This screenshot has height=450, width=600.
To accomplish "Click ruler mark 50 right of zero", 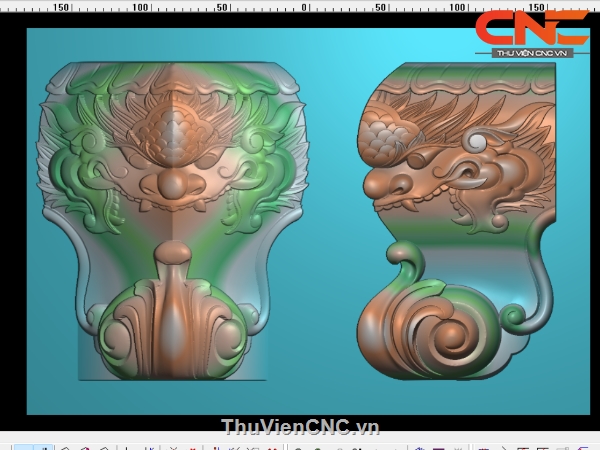I will coord(380,7).
